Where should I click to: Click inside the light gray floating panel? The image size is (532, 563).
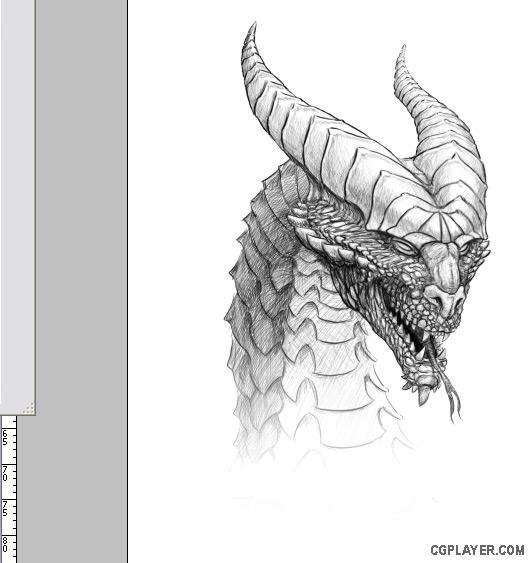(17, 201)
